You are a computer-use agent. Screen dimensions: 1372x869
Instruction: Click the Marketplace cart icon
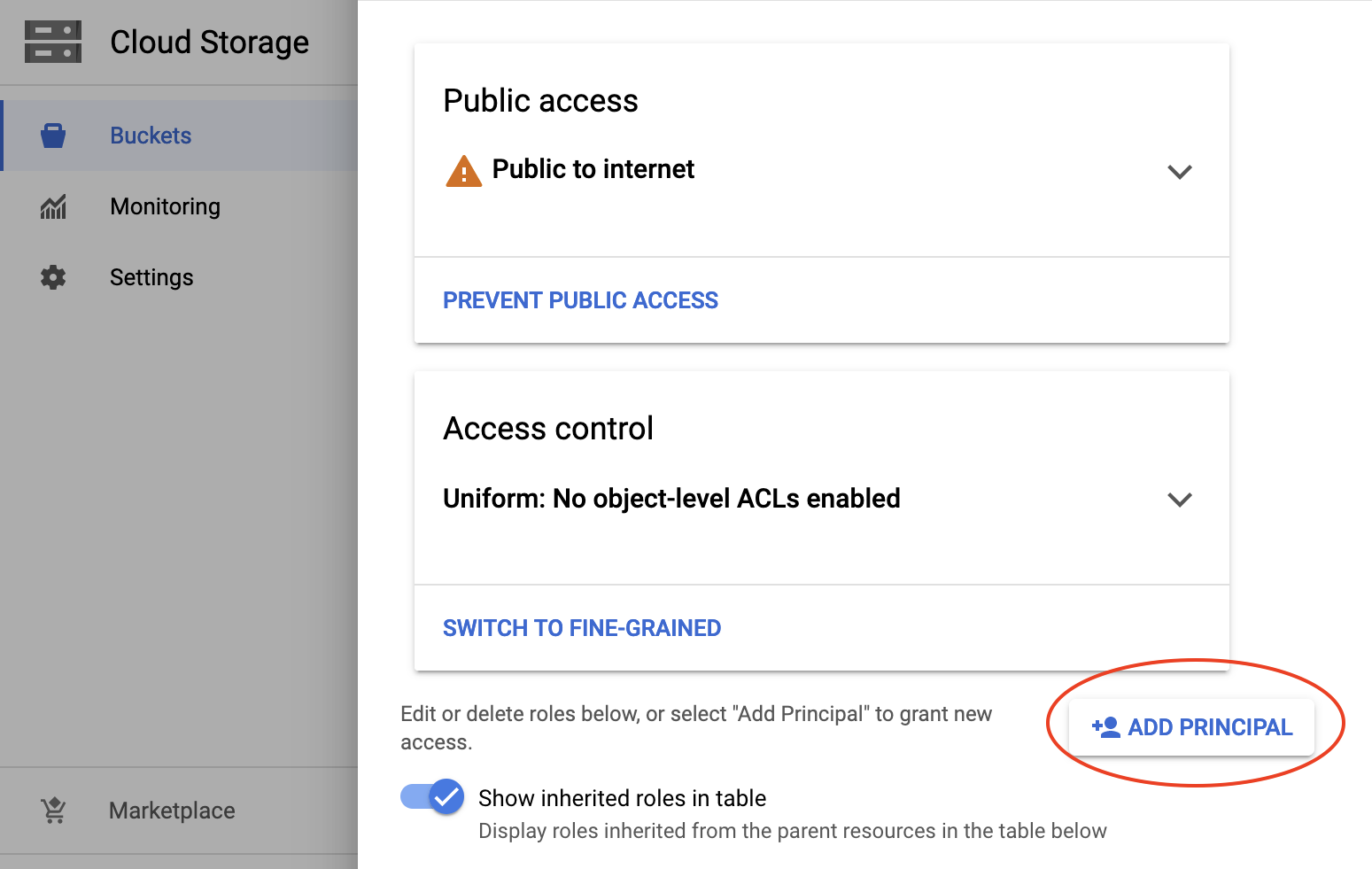point(53,810)
